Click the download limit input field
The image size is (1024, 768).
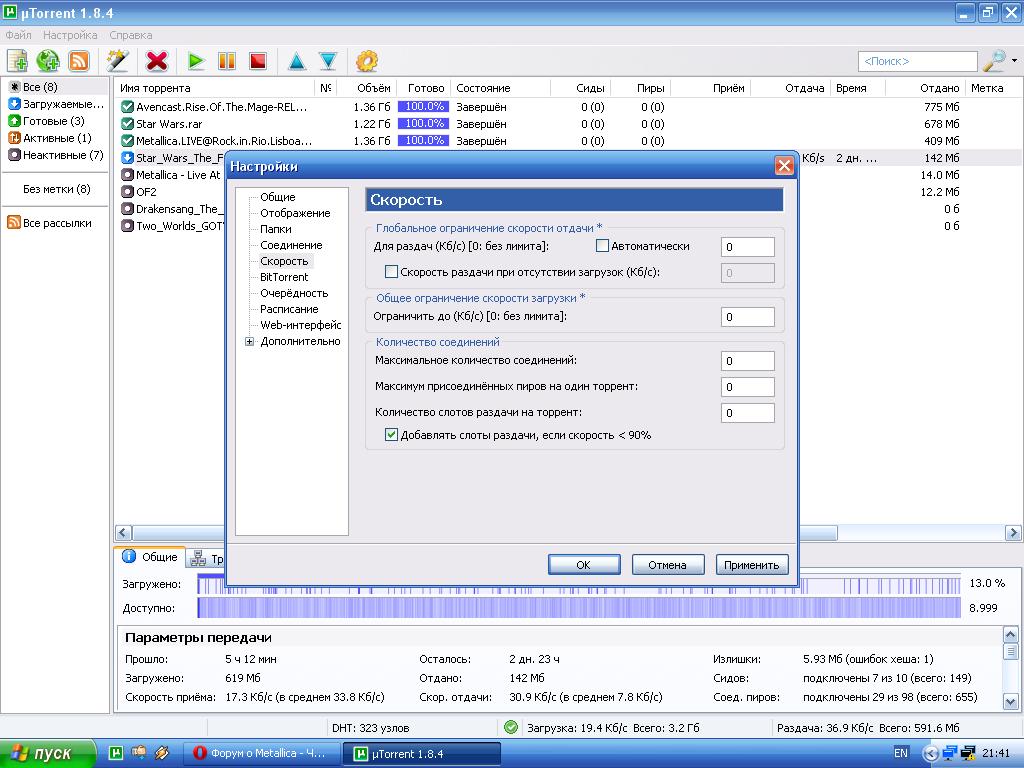click(747, 317)
